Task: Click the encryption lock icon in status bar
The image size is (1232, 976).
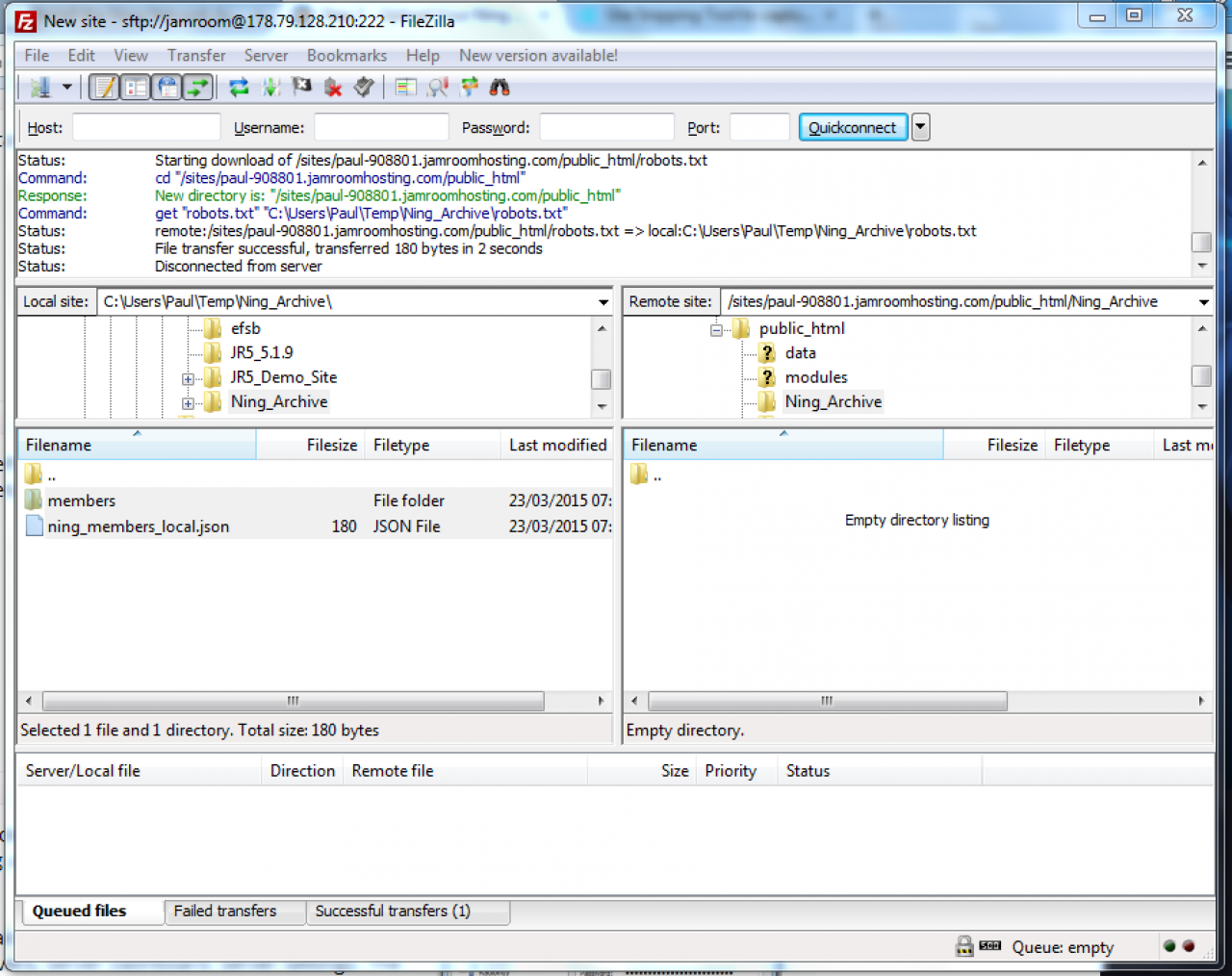Action: 963,947
